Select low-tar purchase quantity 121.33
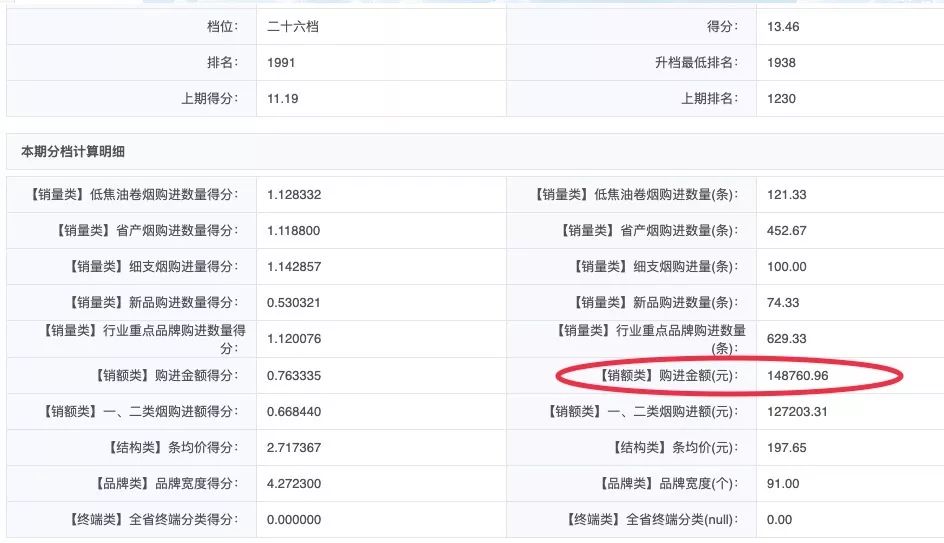Image resolution: width=944 pixels, height=543 pixels. tap(786, 194)
